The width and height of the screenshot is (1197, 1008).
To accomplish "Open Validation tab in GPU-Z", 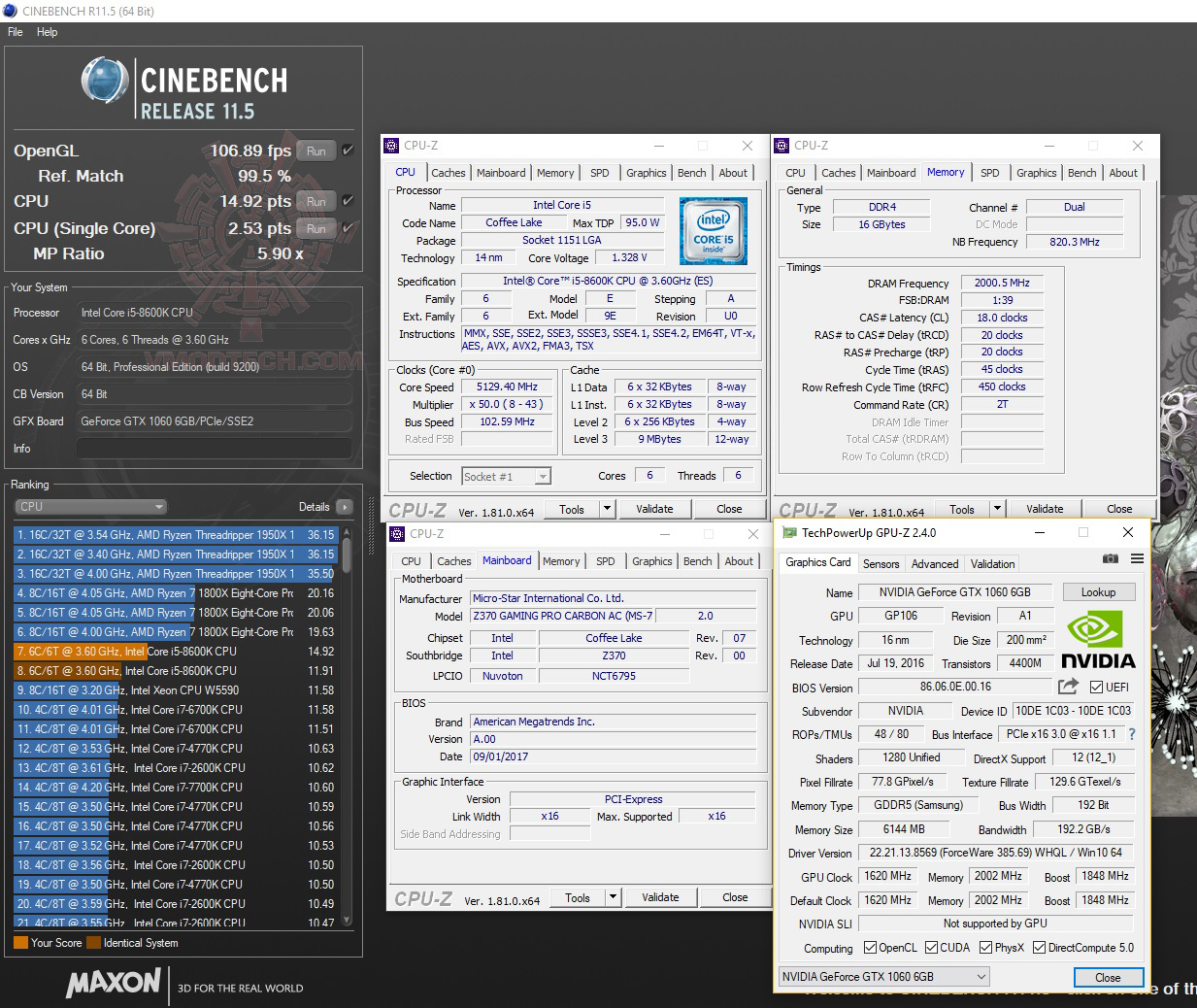I will (993, 564).
